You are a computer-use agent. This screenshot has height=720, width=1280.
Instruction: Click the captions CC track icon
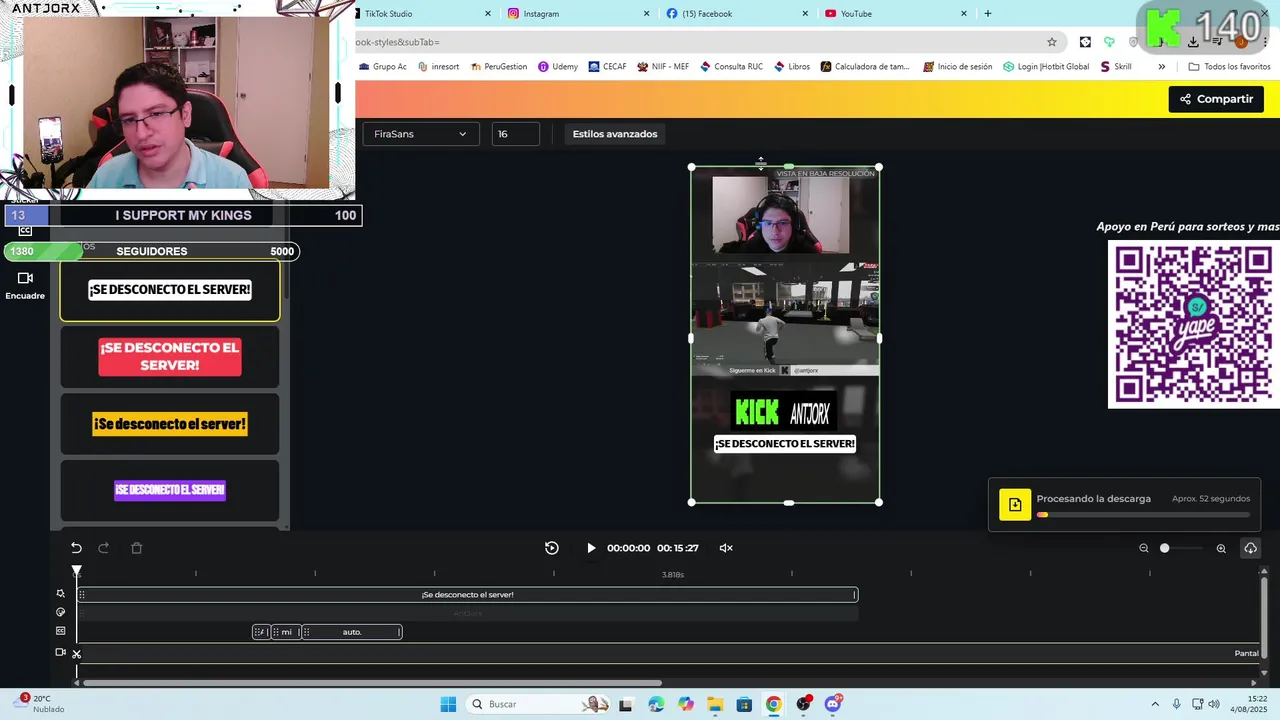tap(61, 631)
